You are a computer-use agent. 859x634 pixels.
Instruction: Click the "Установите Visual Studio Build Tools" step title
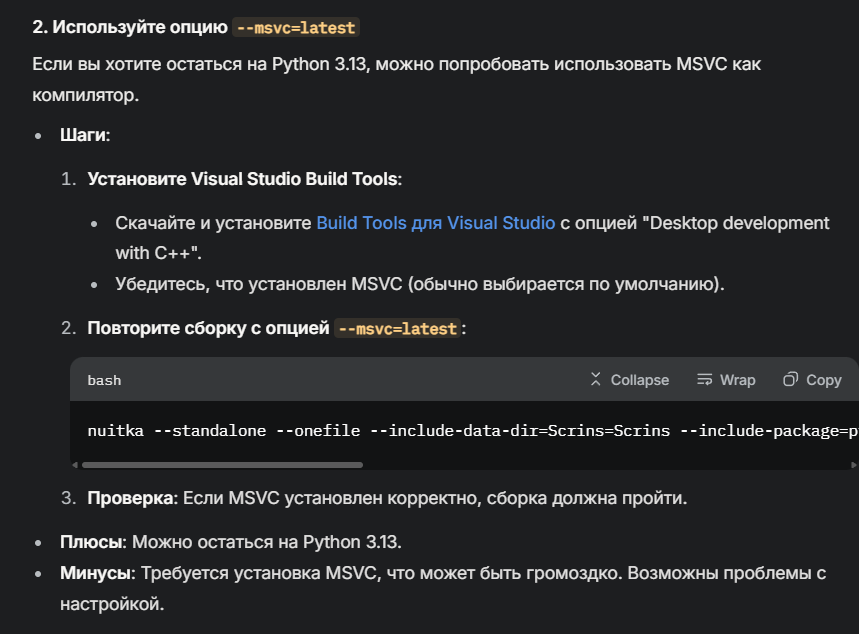coord(244,179)
